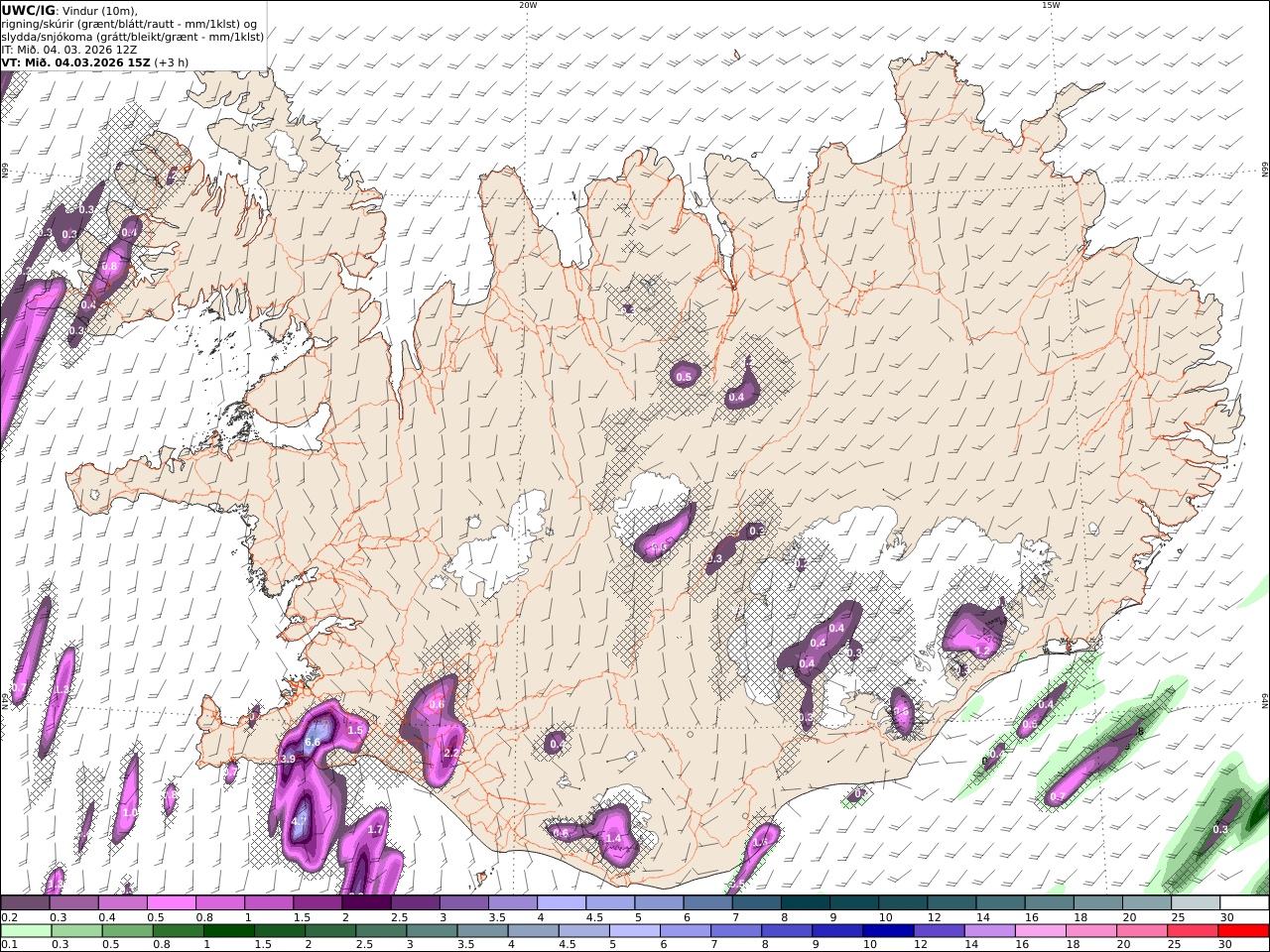This screenshot has width=1270, height=952.
Task: Click the '12' label under the rain scale
Action: pyautogui.click(x=922, y=945)
